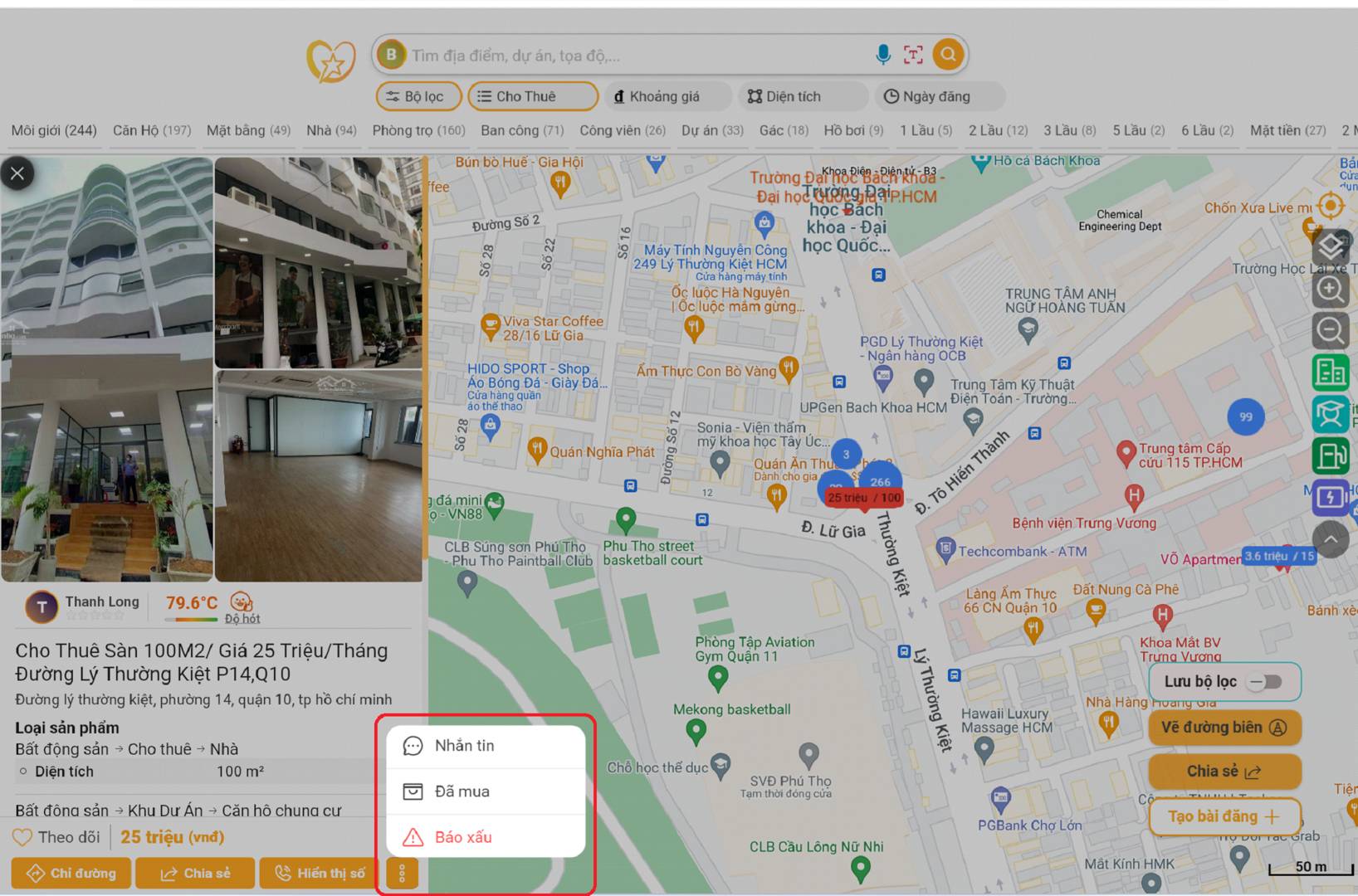Select the Mặt bằng (49) category tab
The width and height of the screenshot is (1358, 896).
[x=248, y=130]
